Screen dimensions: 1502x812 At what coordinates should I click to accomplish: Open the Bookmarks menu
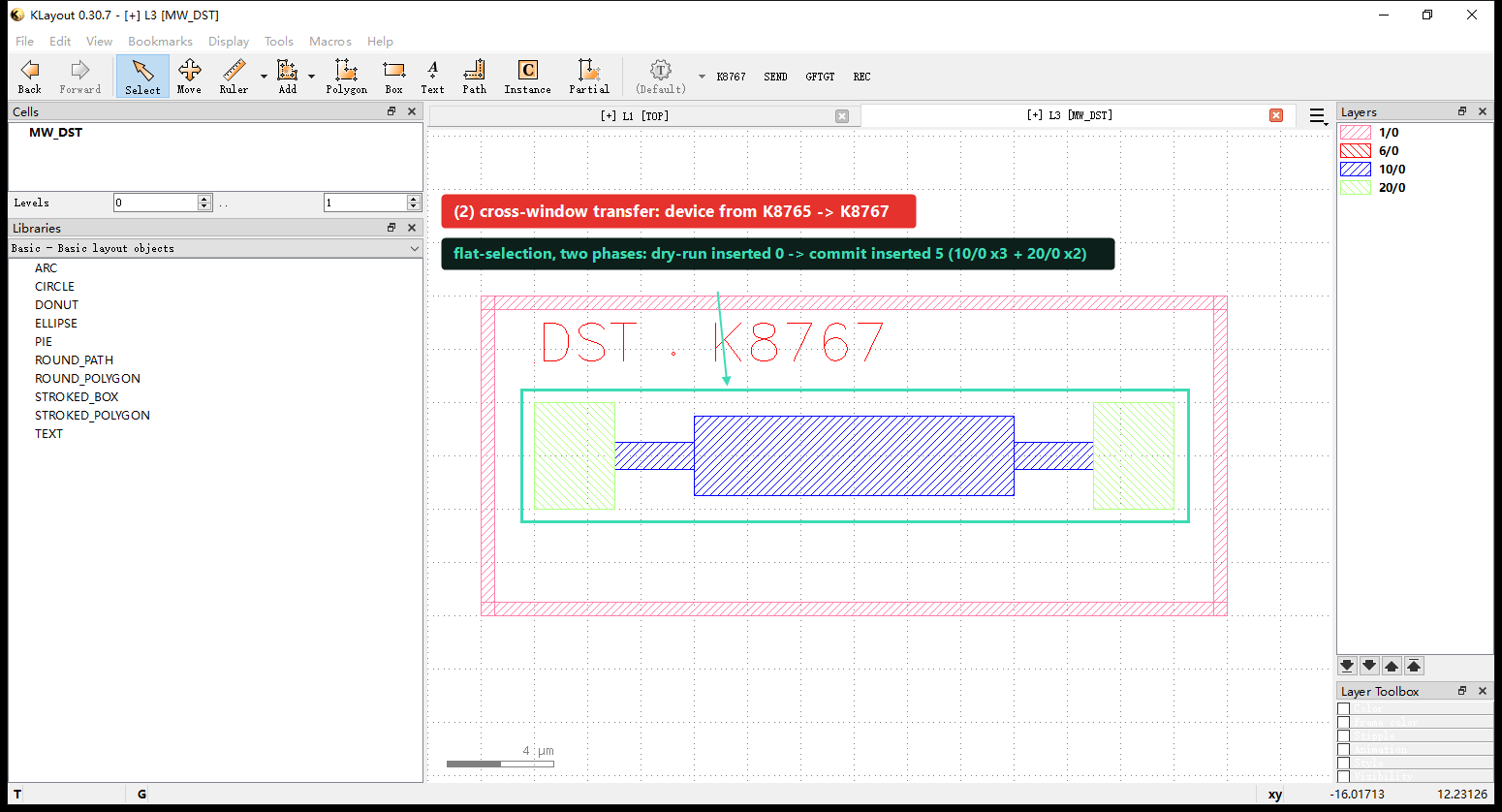tap(160, 42)
